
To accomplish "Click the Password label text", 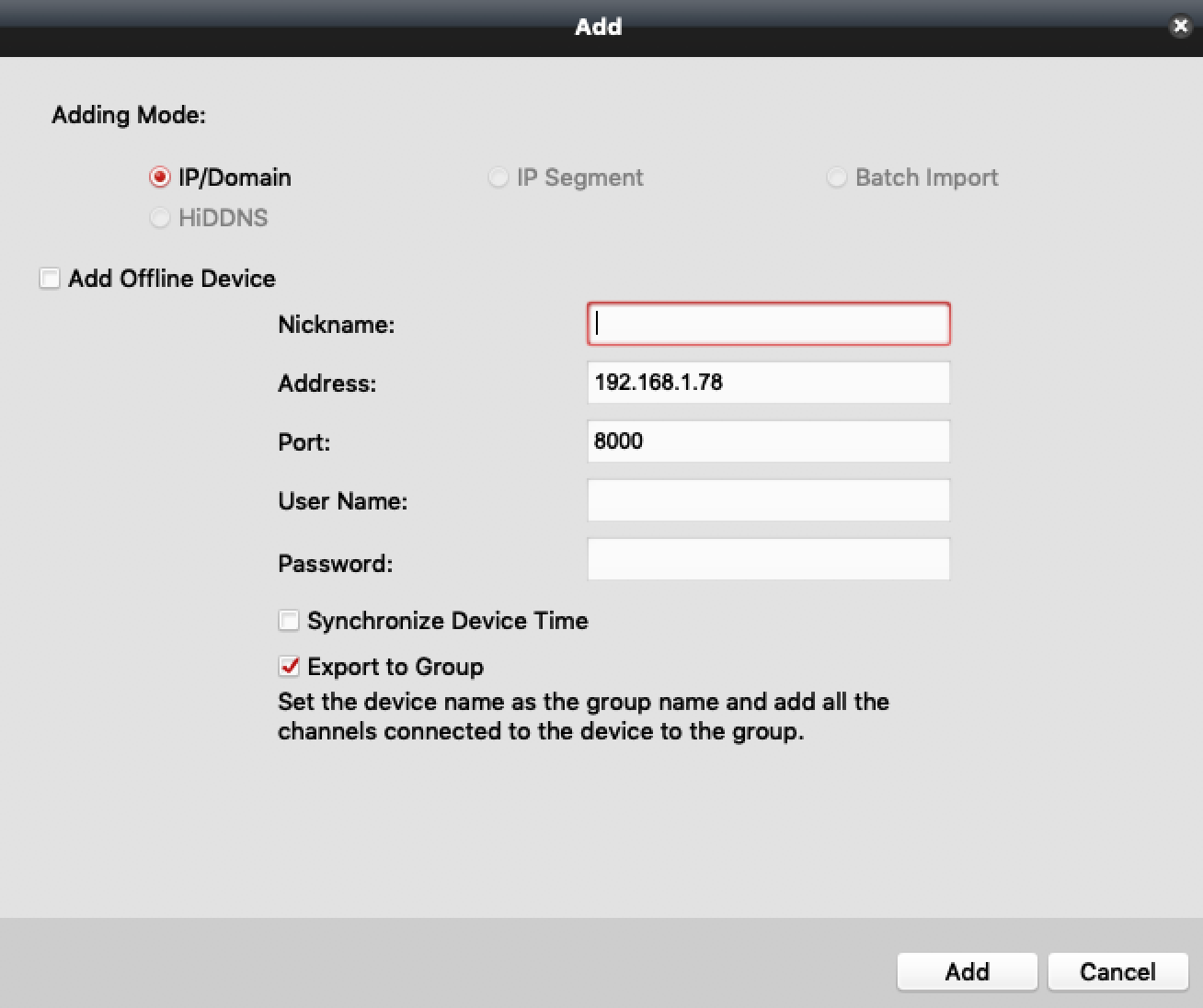I will 335,564.
